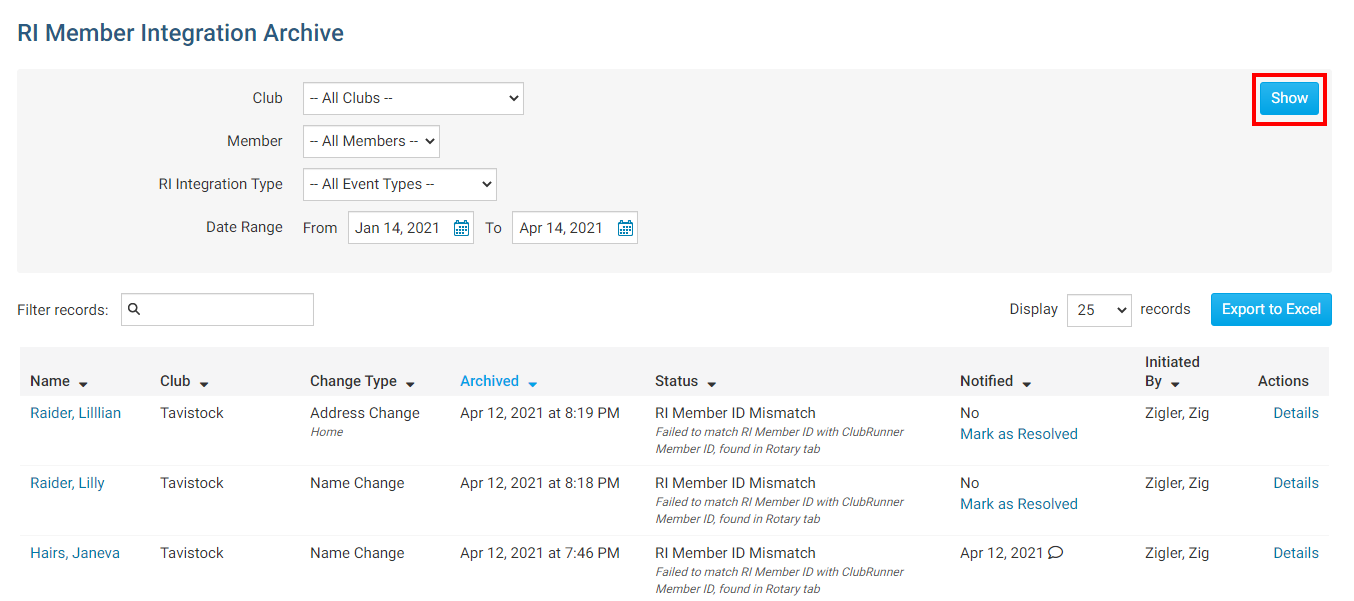The image size is (1354, 601).
Task: Toggle the Archived column sort arrow
Action: tap(532, 384)
